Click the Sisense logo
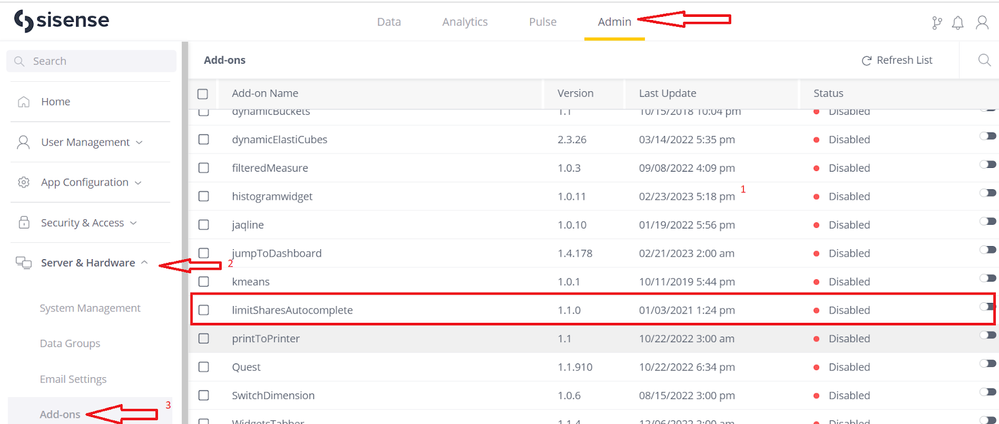The height and width of the screenshot is (424, 999). (62, 21)
